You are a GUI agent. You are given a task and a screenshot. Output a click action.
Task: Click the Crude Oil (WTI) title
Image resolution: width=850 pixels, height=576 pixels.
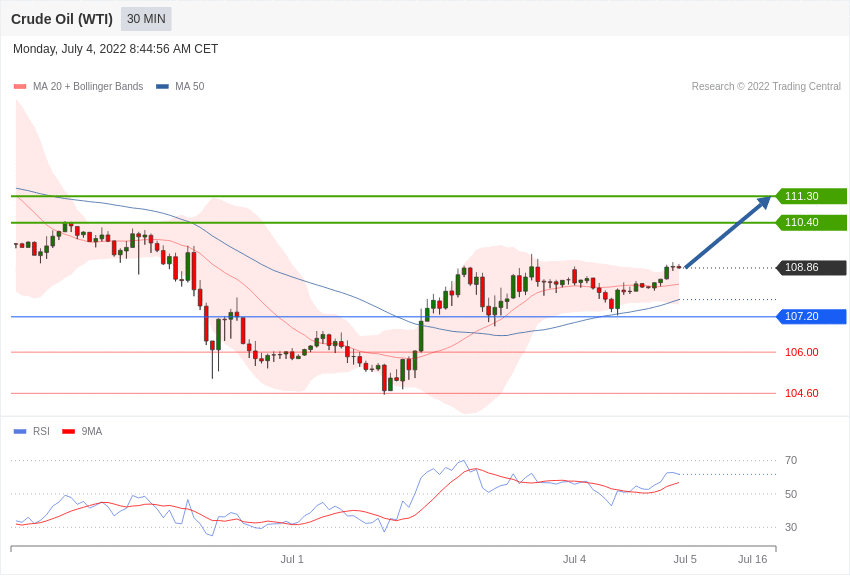click(x=62, y=19)
